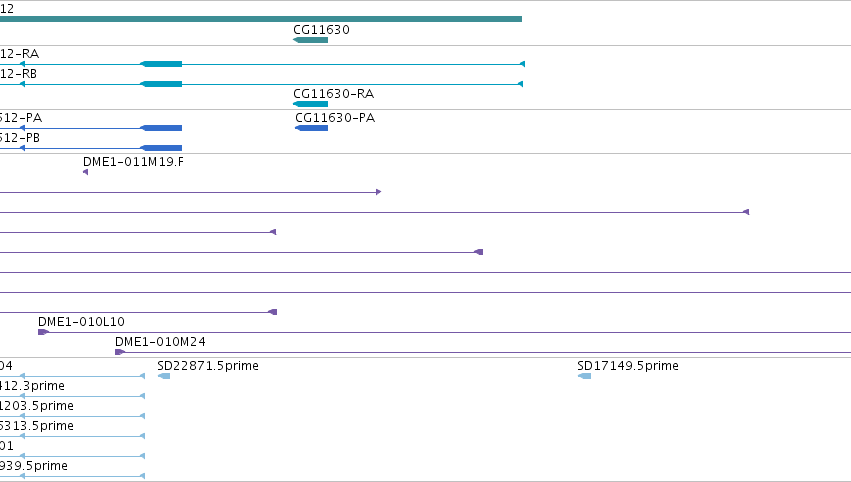Click the thick exon block on the -RA transcript
Screen dimensions: 851x482
point(161,64)
